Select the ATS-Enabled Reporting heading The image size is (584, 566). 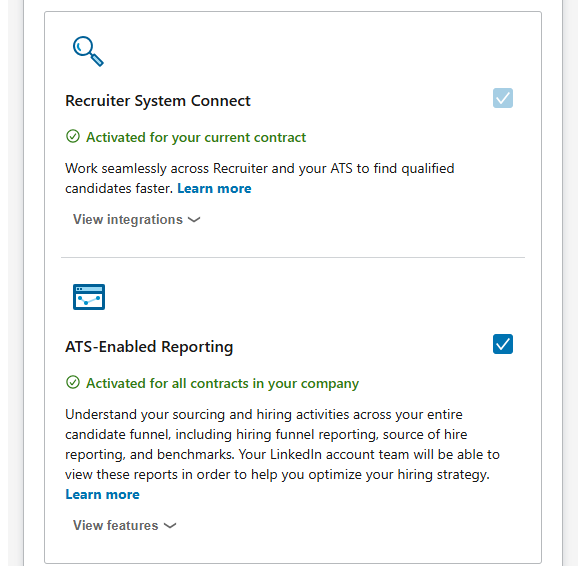click(149, 347)
